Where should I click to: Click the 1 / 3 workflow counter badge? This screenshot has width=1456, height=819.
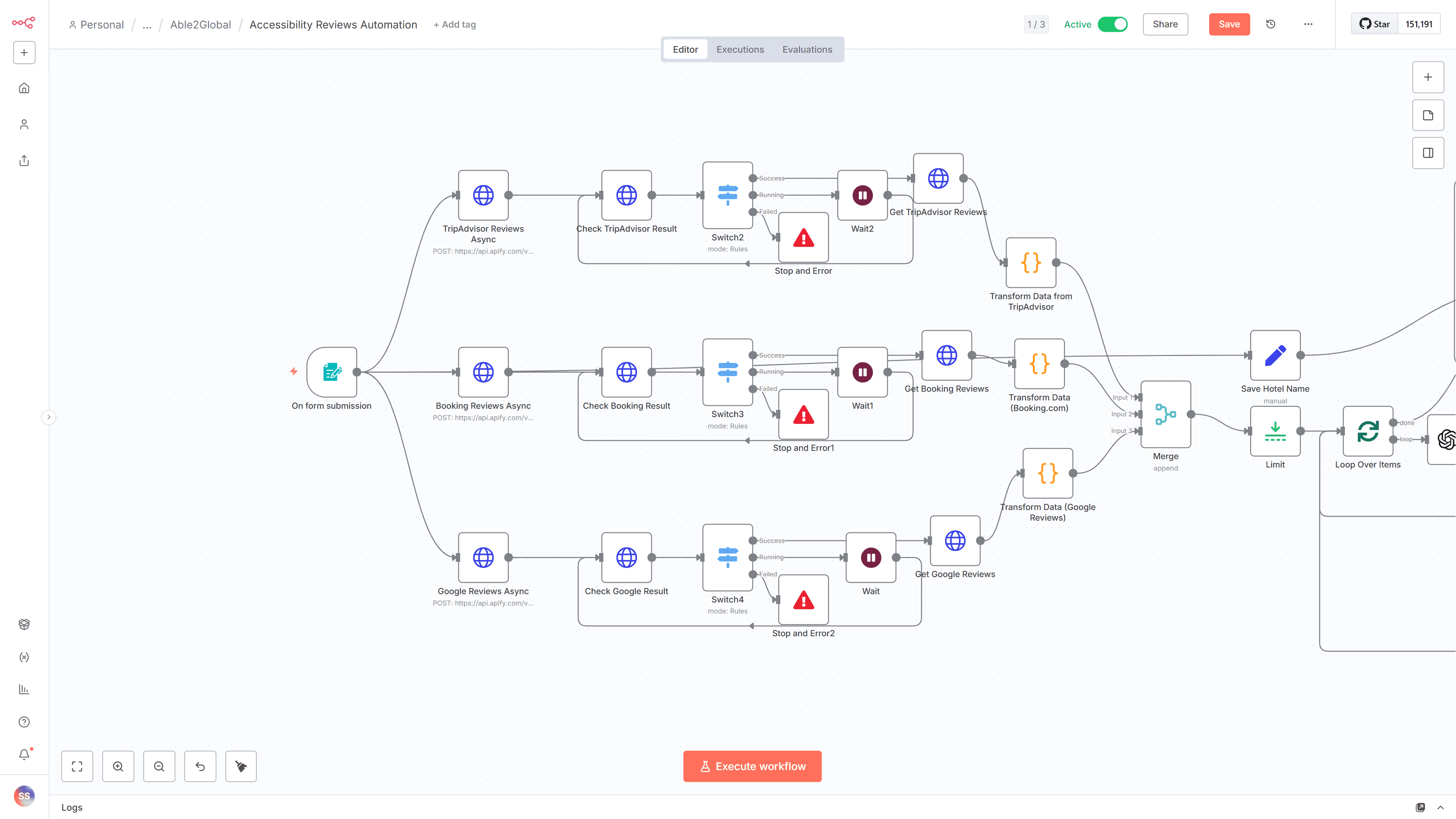coord(1036,24)
